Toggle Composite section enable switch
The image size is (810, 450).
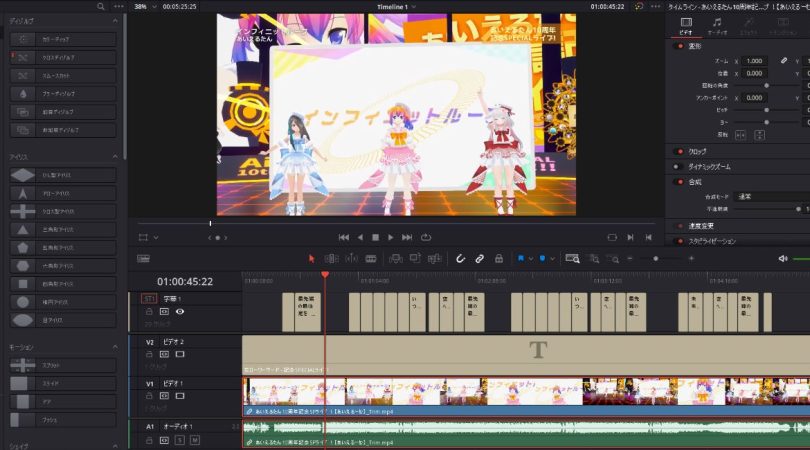point(679,182)
